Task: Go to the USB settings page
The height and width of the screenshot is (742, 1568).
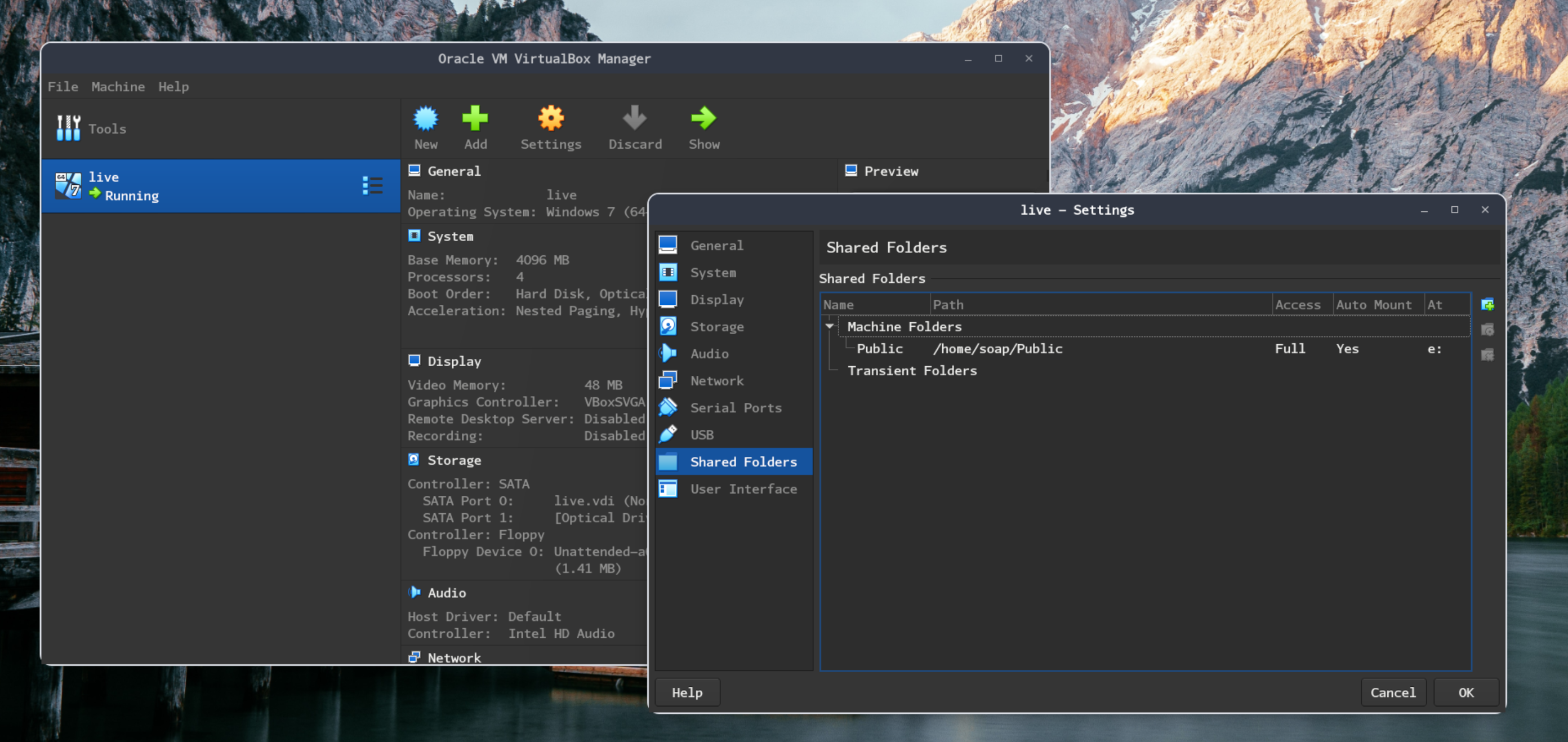Action: tap(701, 435)
